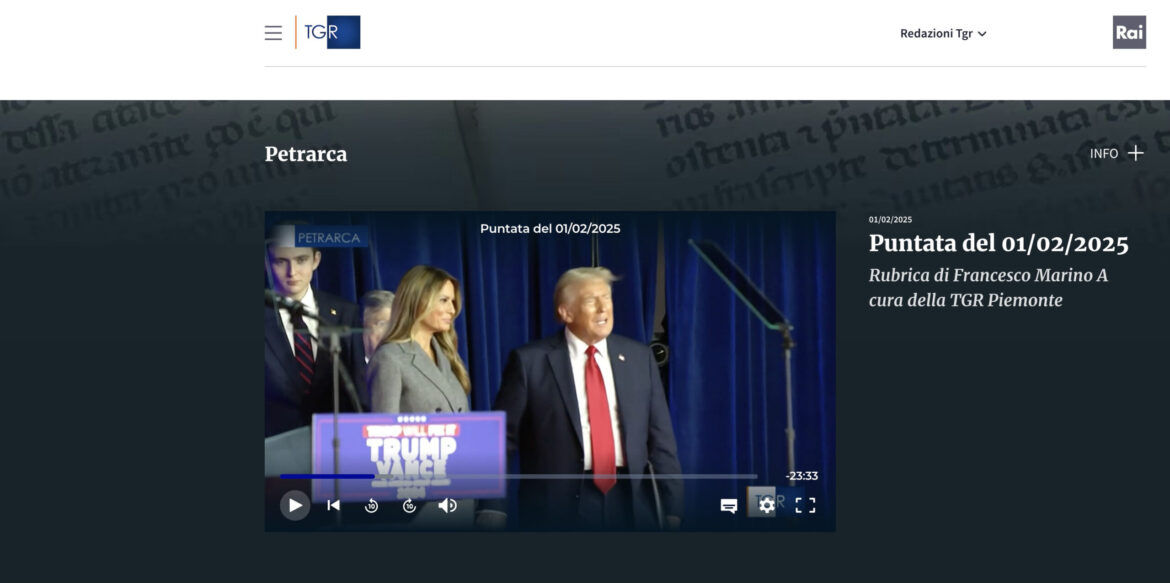The image size is (1170, 583).
Task: Expand the Redazioni Tgr dropdown
Action: (x=942, y=33)
